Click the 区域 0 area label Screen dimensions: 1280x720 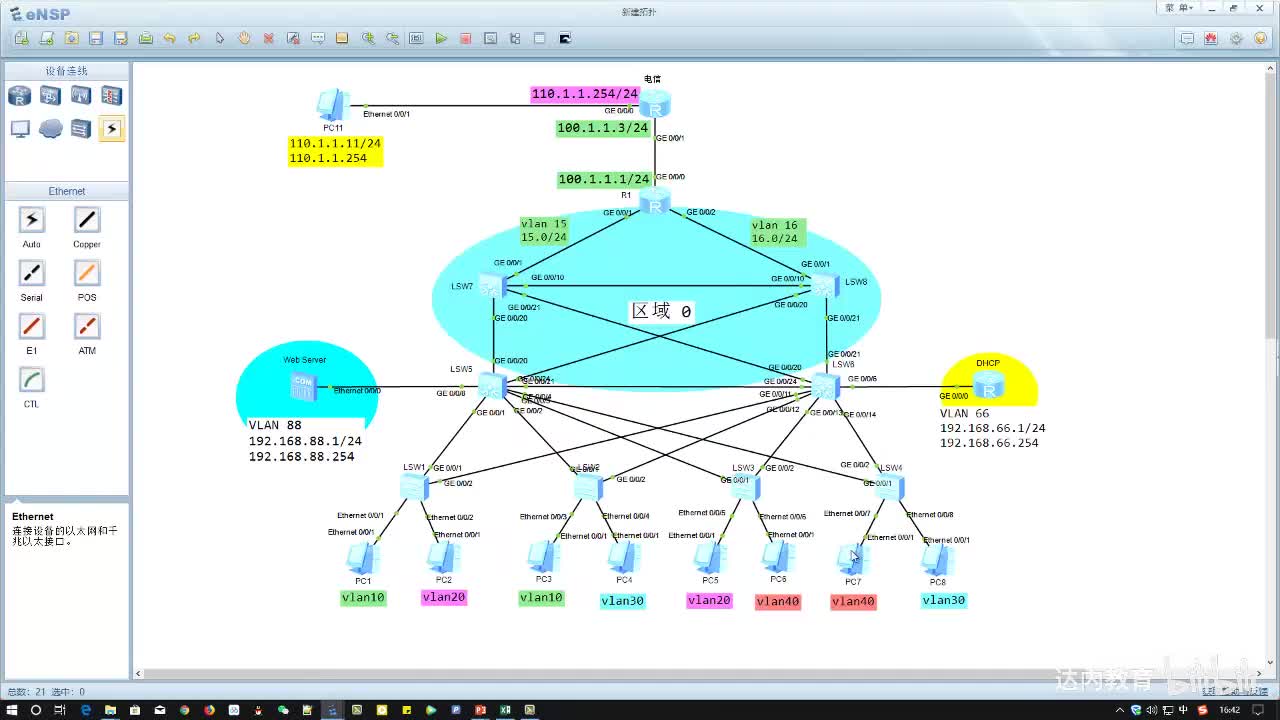(x=661, y=311)
